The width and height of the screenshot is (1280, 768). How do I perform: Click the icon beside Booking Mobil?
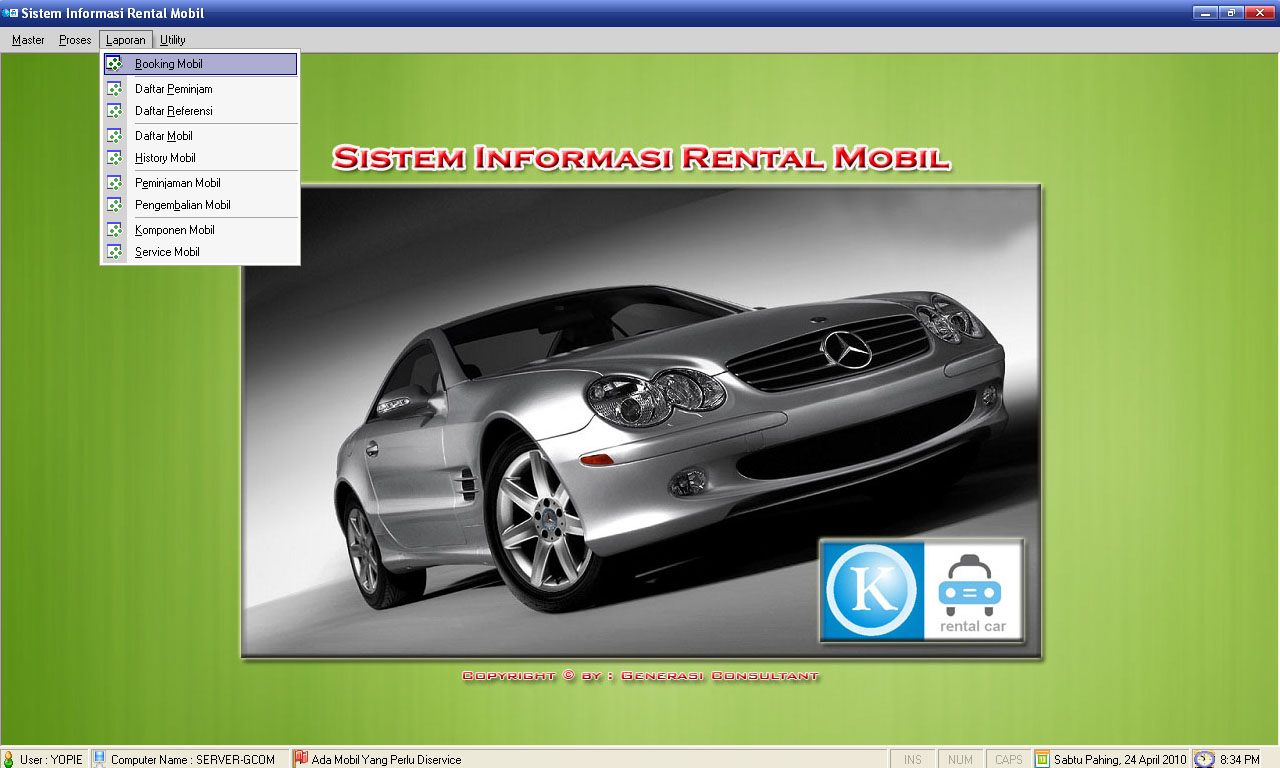[x=115, y=64]
